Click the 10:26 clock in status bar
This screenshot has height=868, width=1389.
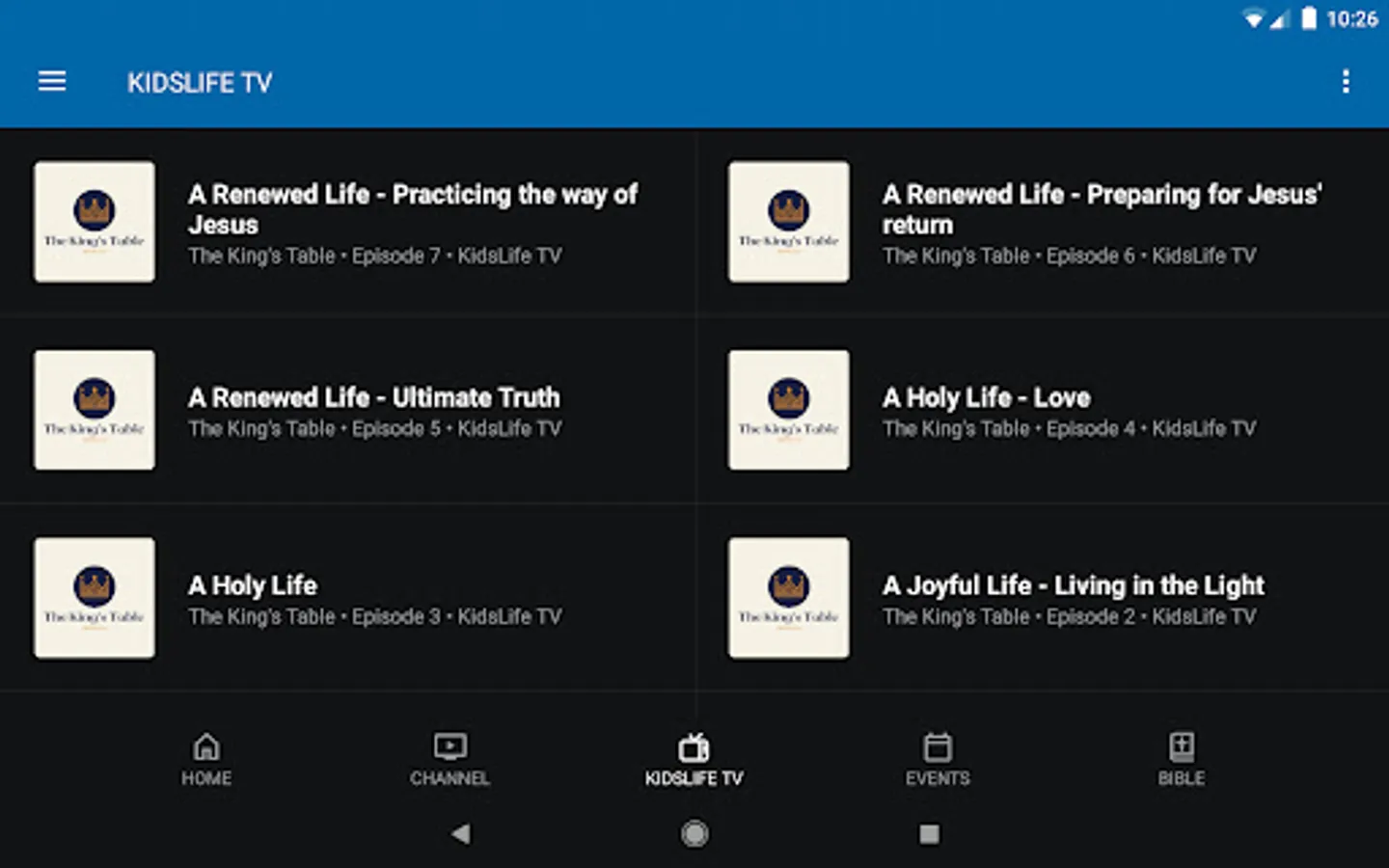[x=1352, y=19]
